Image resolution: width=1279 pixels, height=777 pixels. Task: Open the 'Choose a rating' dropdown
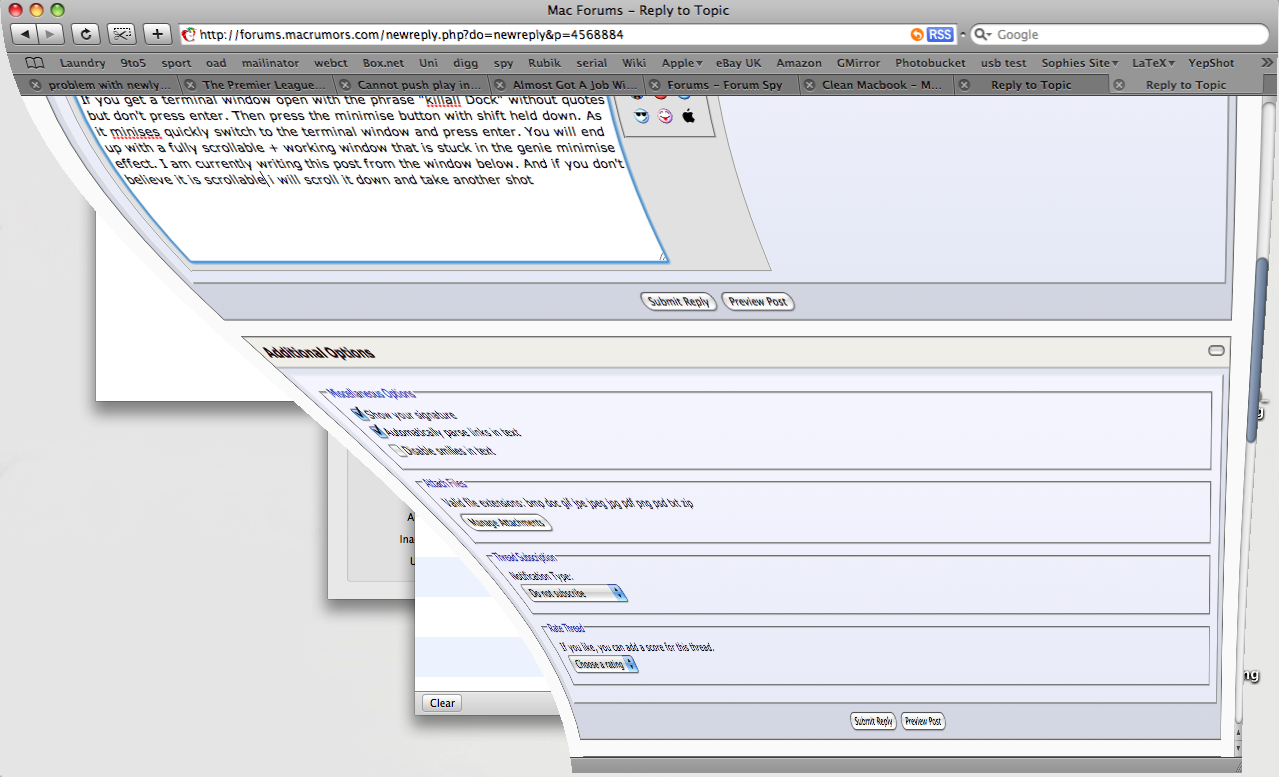[x=605, y=664]
